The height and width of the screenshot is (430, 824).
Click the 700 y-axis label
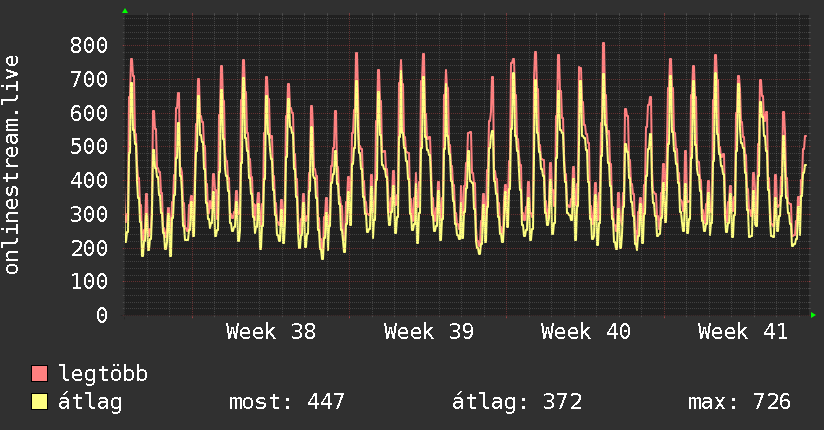coord(89,79)
